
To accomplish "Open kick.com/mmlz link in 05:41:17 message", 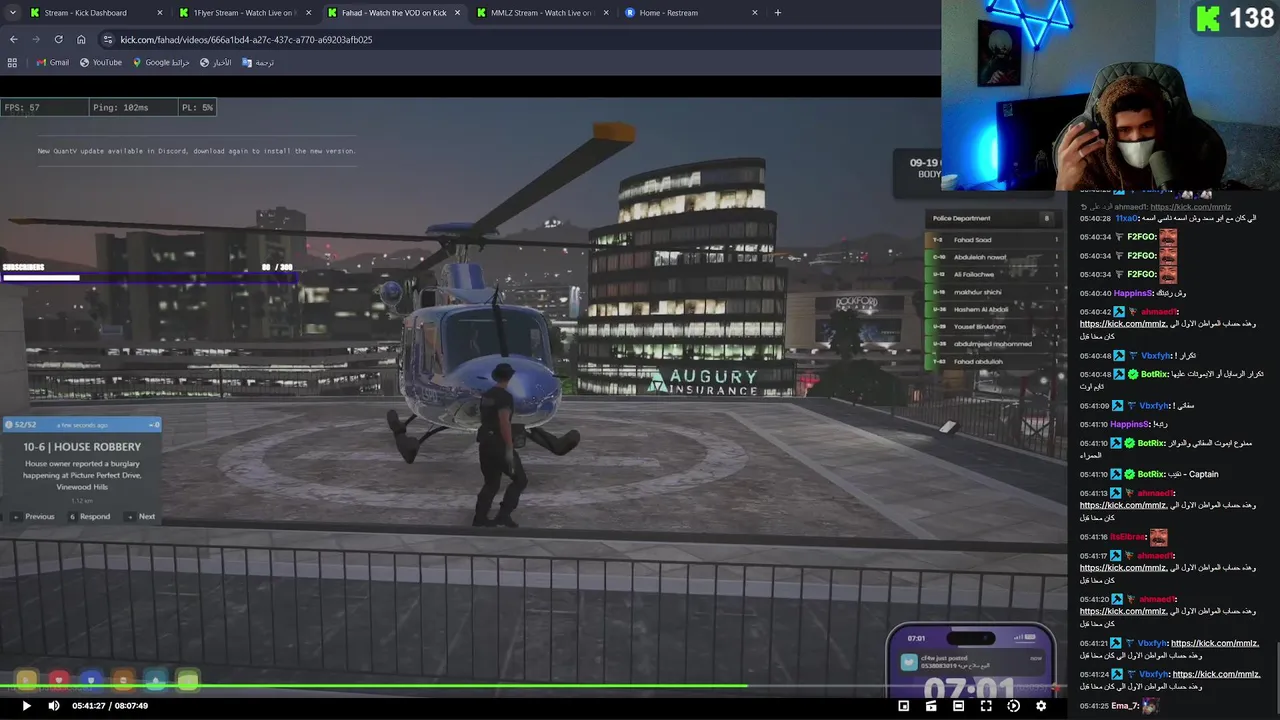I will (x=1123, y=568).
